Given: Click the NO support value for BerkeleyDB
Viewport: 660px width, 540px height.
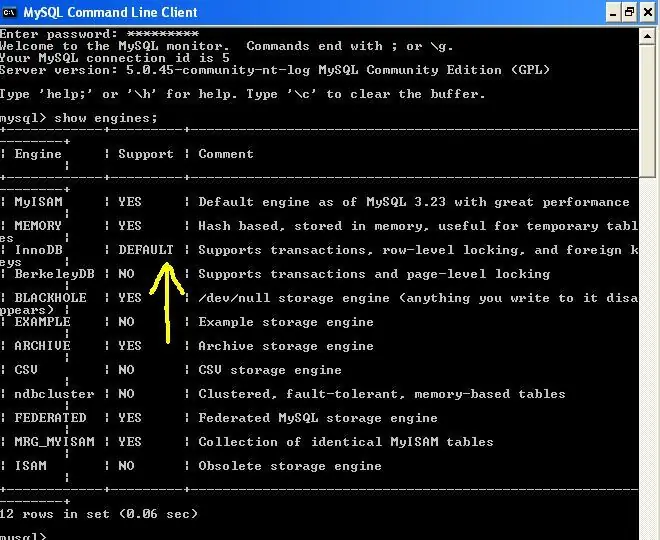Looking at the screenshot, I should coord(126,274).
